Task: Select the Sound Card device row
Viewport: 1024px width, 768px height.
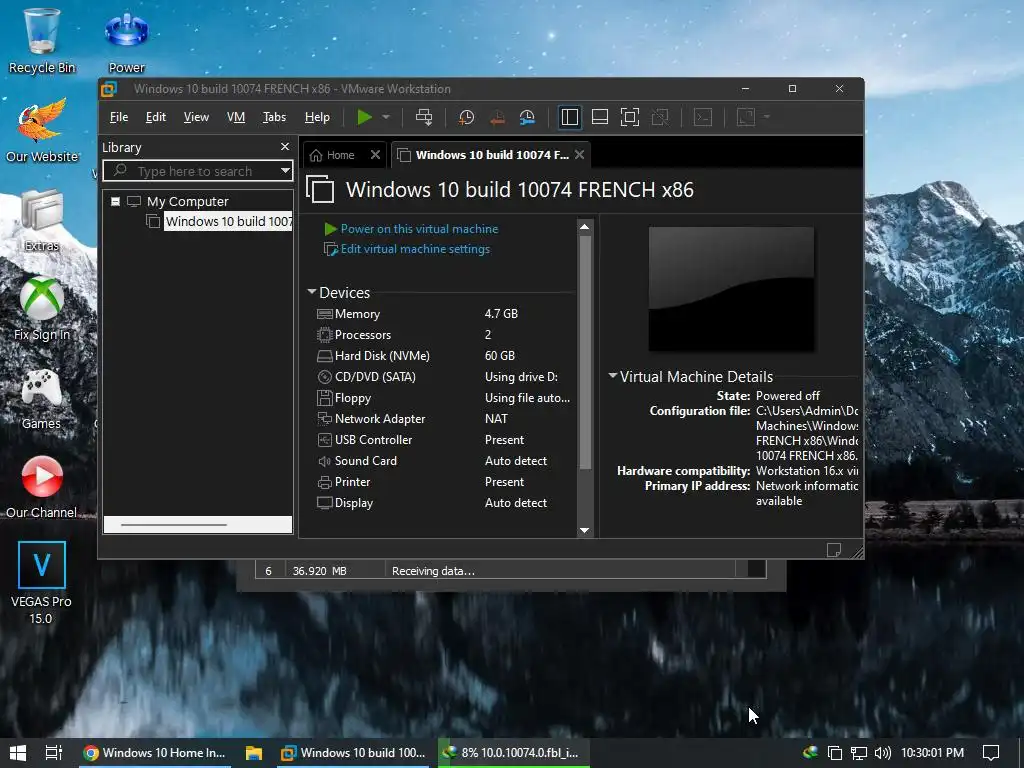Action: pyautogui.click(x=444, y=460)
